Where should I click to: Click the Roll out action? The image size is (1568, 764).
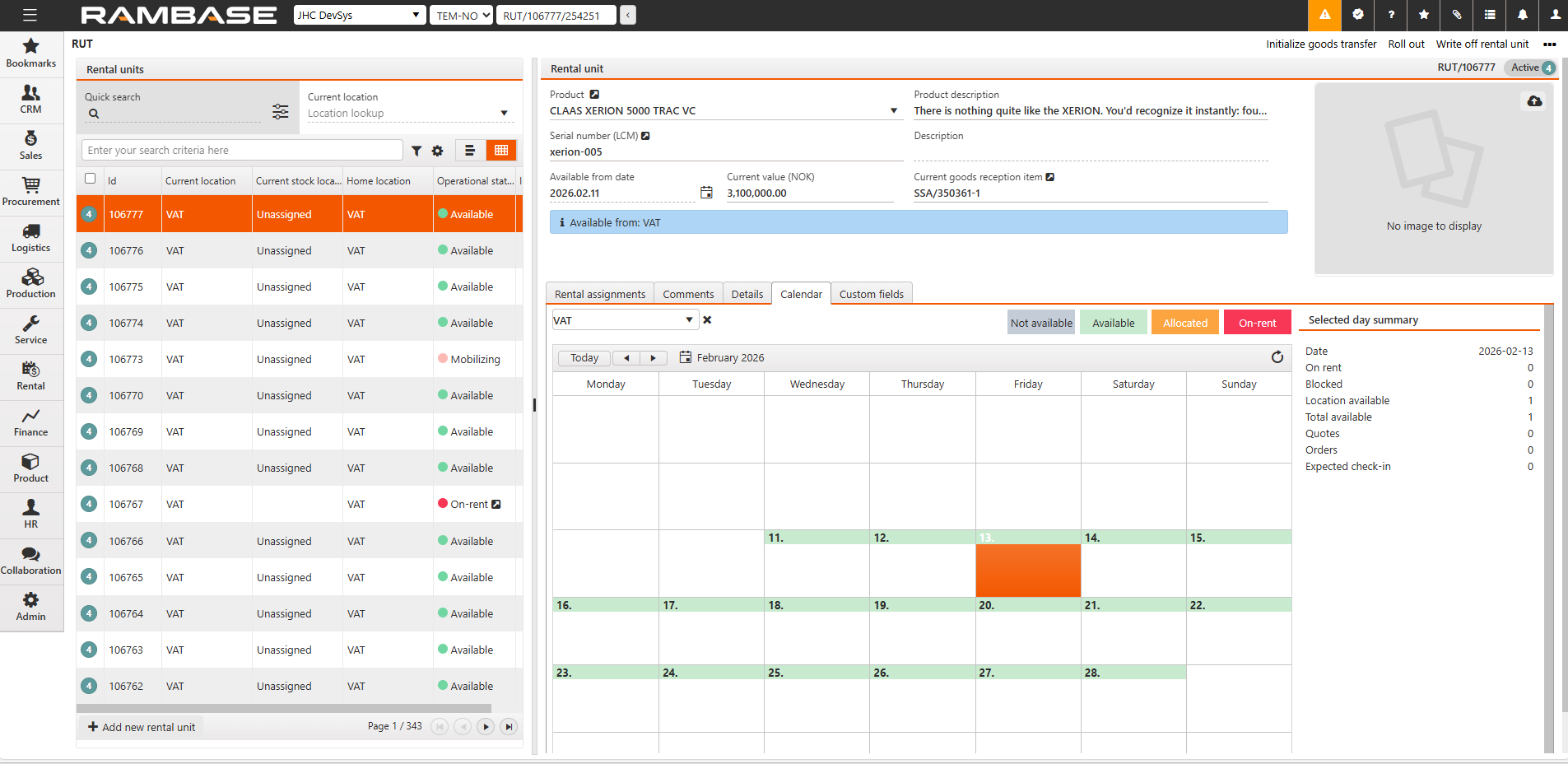pyautogui.click(x=1406, y=44)
